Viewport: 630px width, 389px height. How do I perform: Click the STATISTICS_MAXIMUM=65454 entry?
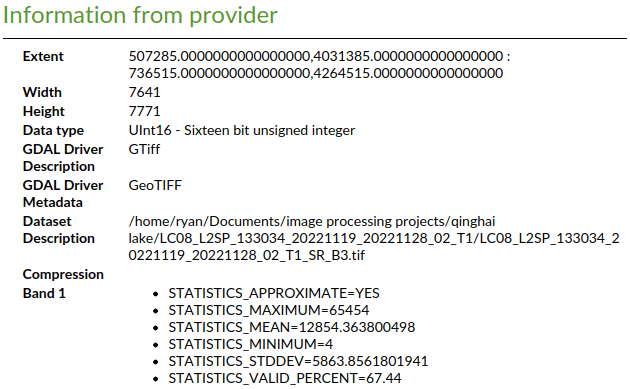268,310
